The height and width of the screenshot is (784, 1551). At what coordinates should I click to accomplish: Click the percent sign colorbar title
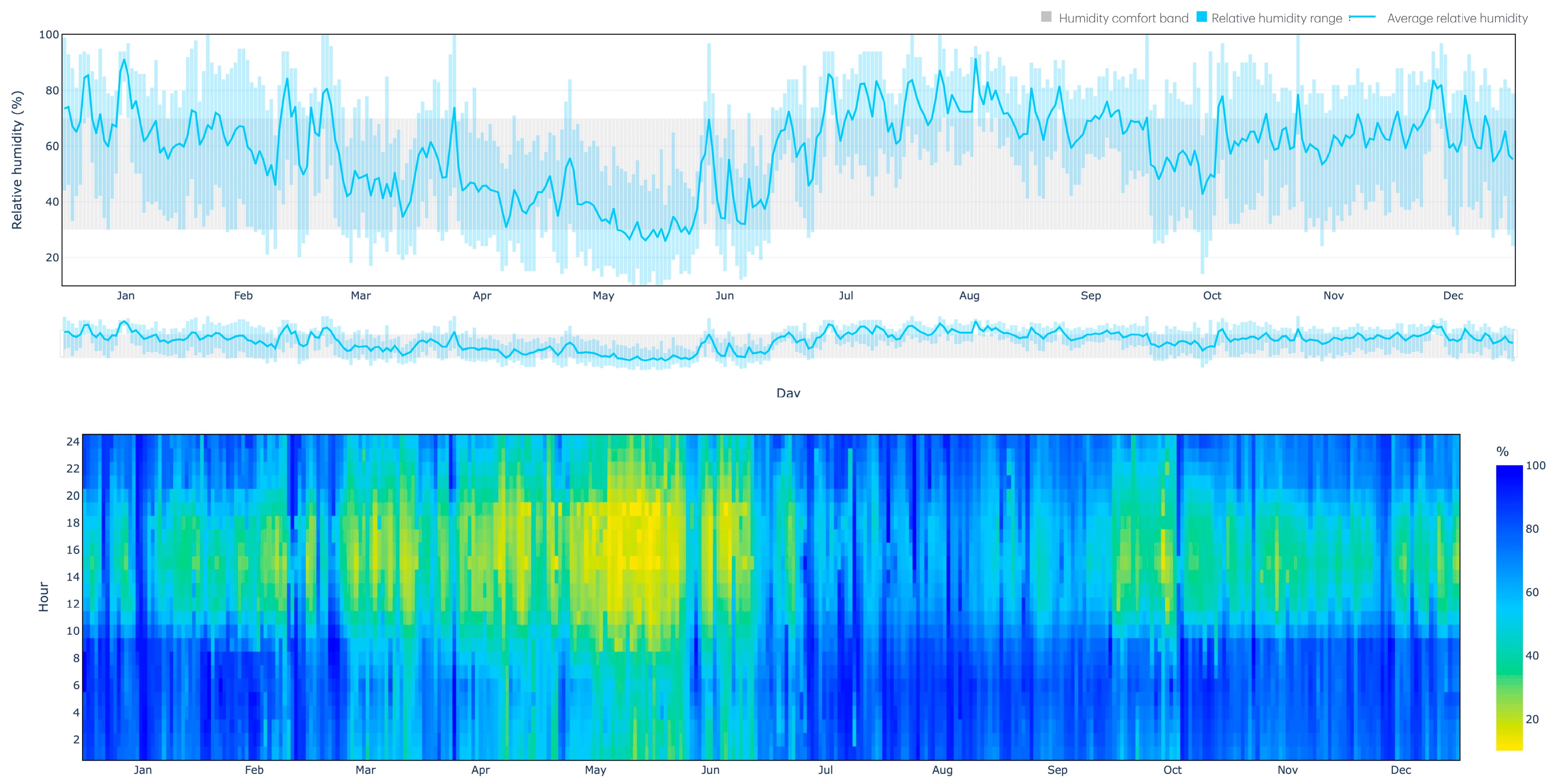(x=1502, y=451)
